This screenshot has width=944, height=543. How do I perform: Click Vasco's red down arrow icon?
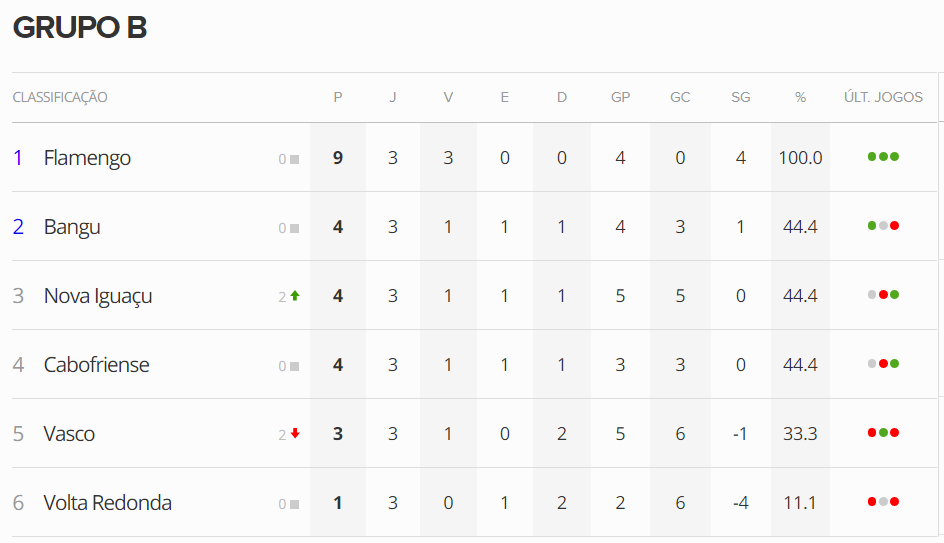(295, 434)
